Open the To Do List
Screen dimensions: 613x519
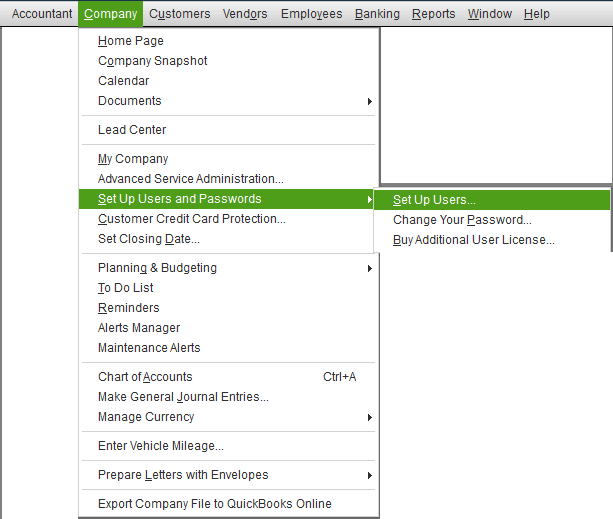pyautogui.click(x=126, y=288)
